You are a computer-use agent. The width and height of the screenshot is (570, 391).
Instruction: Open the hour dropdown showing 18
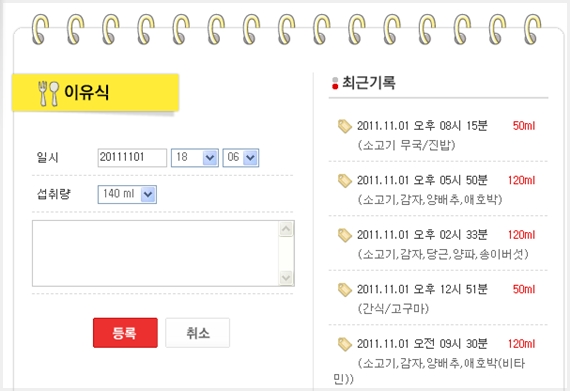[195, 158]
